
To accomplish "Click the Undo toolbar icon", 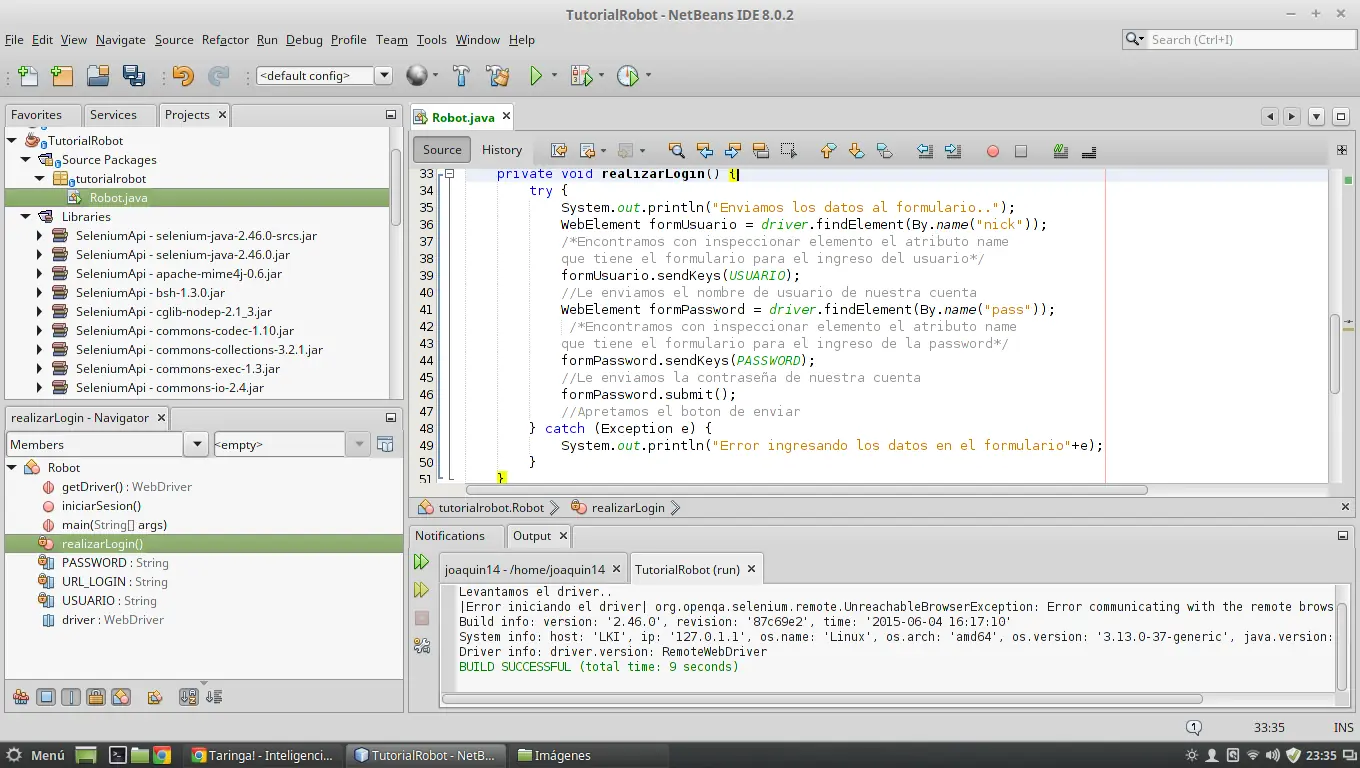I will 182,75.
